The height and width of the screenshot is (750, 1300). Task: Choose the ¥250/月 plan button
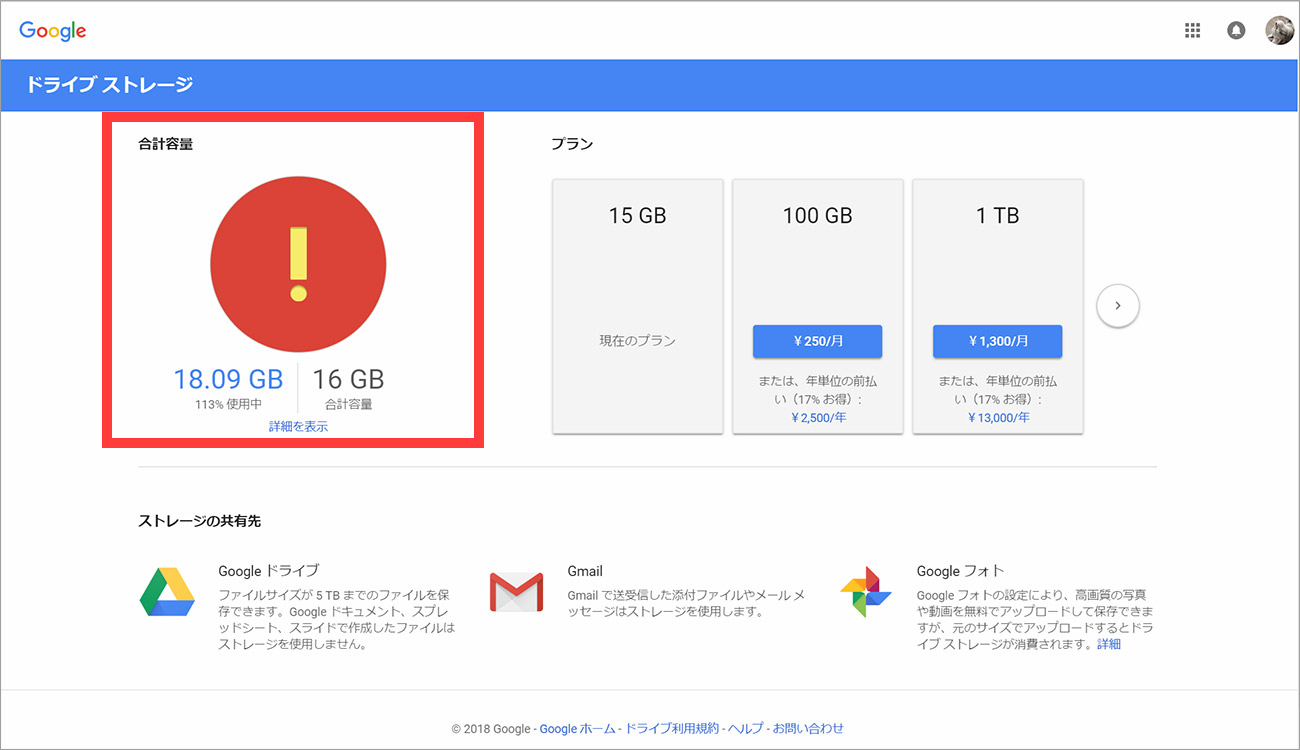[x=818, y=341]
